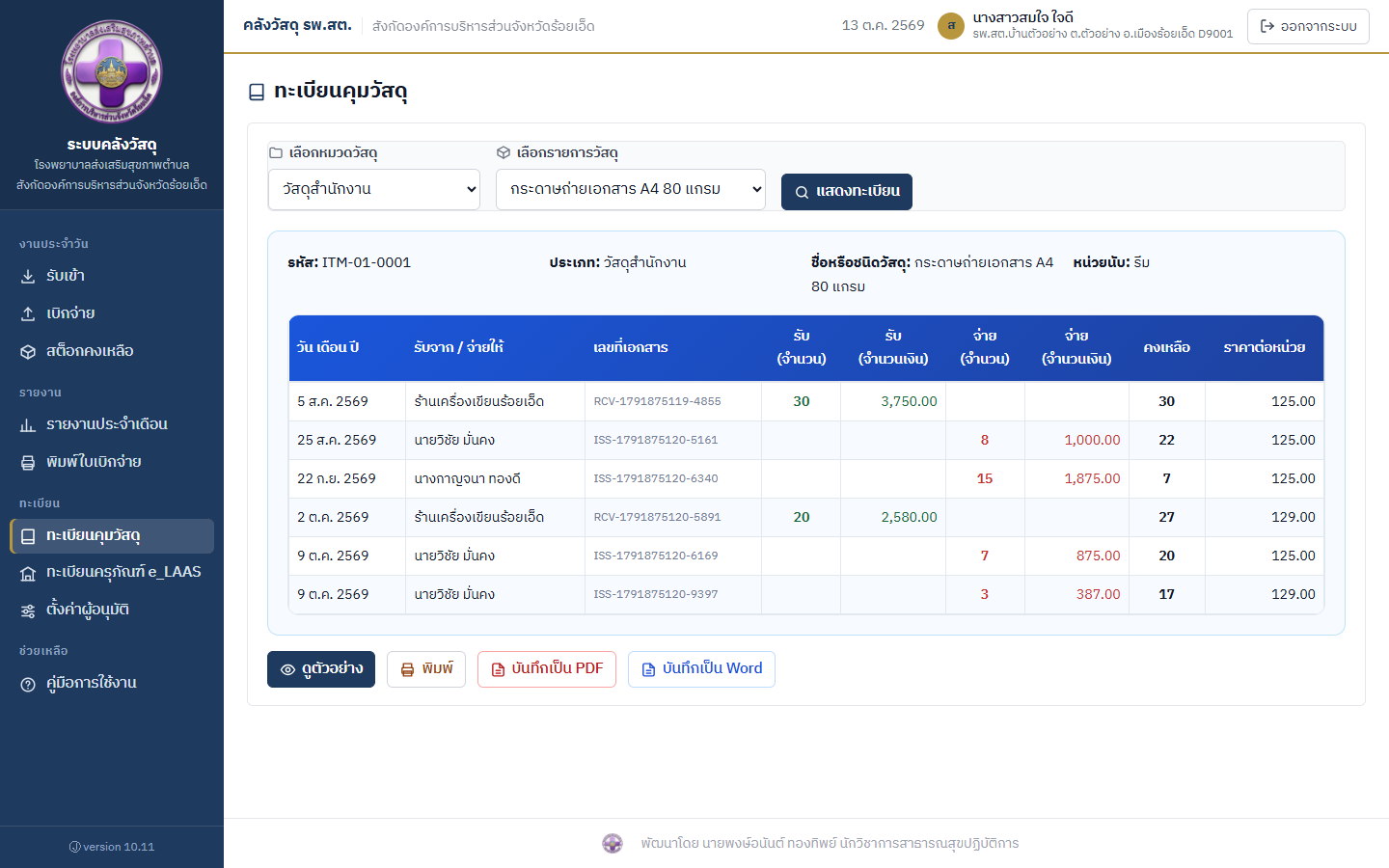Click the ดูตัวอย่าง preview button
The image size is (1389, 868).
point(321,669)
